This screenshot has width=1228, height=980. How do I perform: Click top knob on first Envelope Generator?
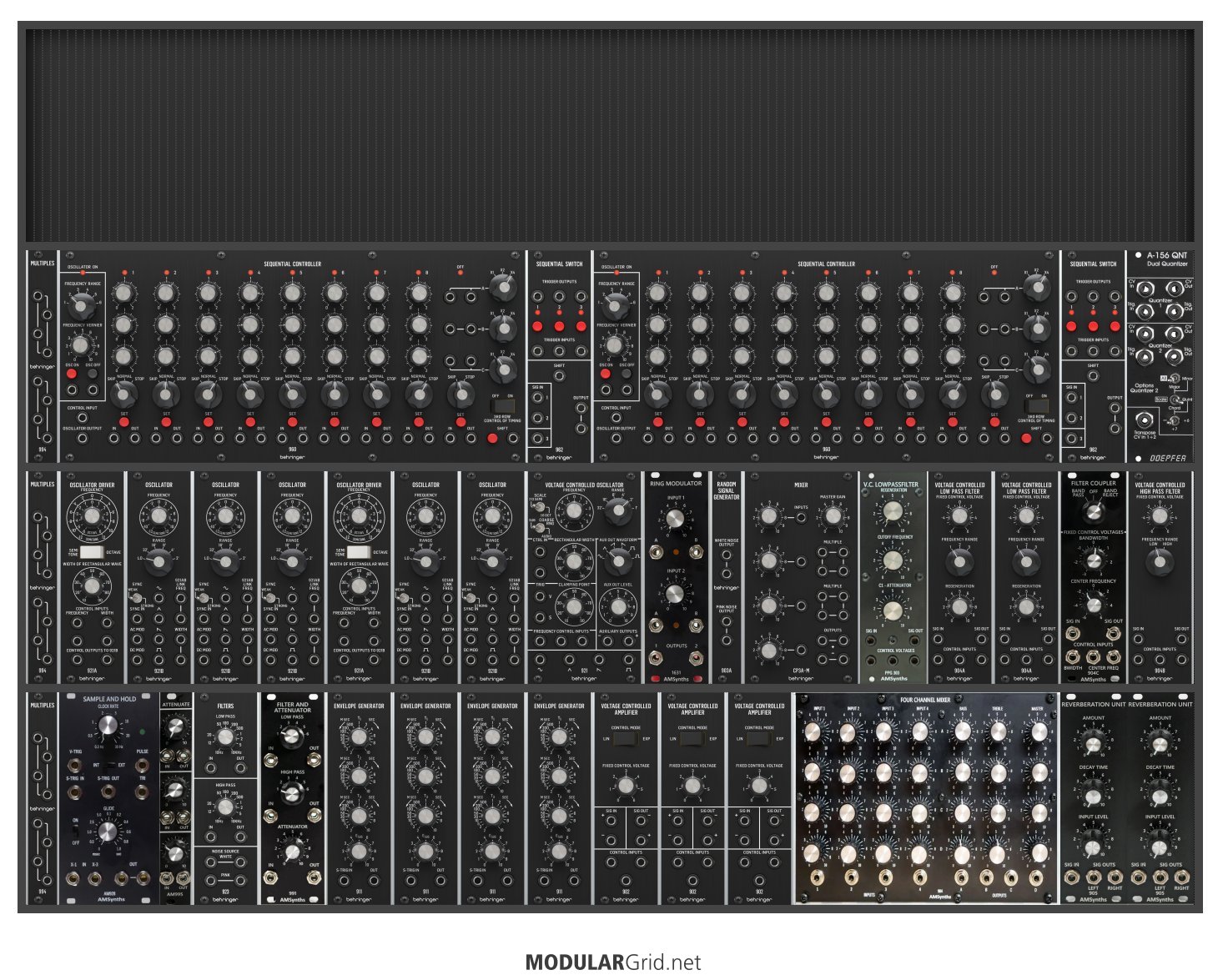(x=359, y=737)
